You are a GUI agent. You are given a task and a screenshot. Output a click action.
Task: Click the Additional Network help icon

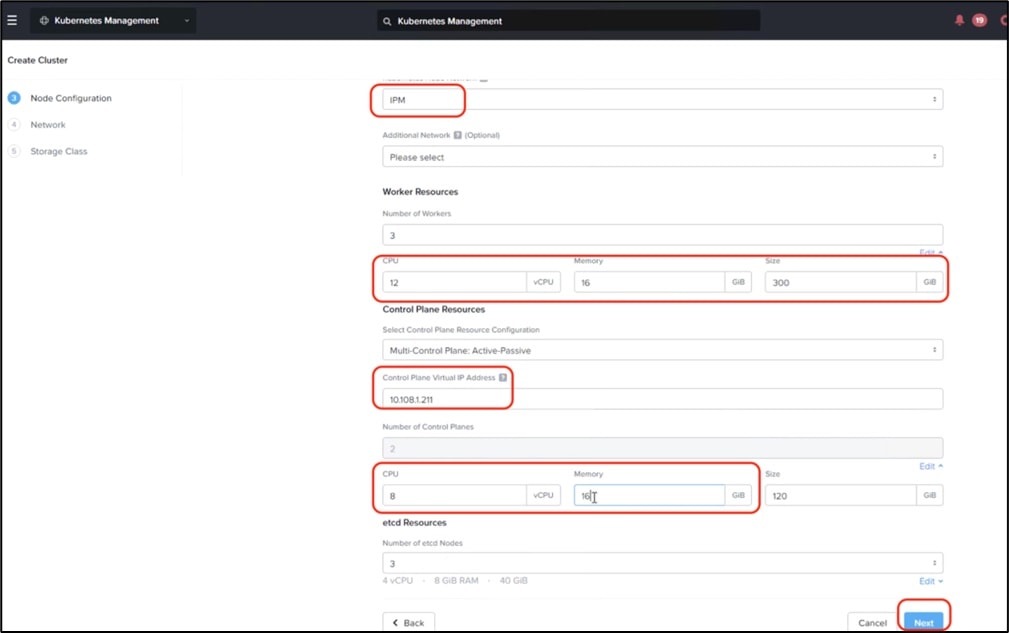458,135
